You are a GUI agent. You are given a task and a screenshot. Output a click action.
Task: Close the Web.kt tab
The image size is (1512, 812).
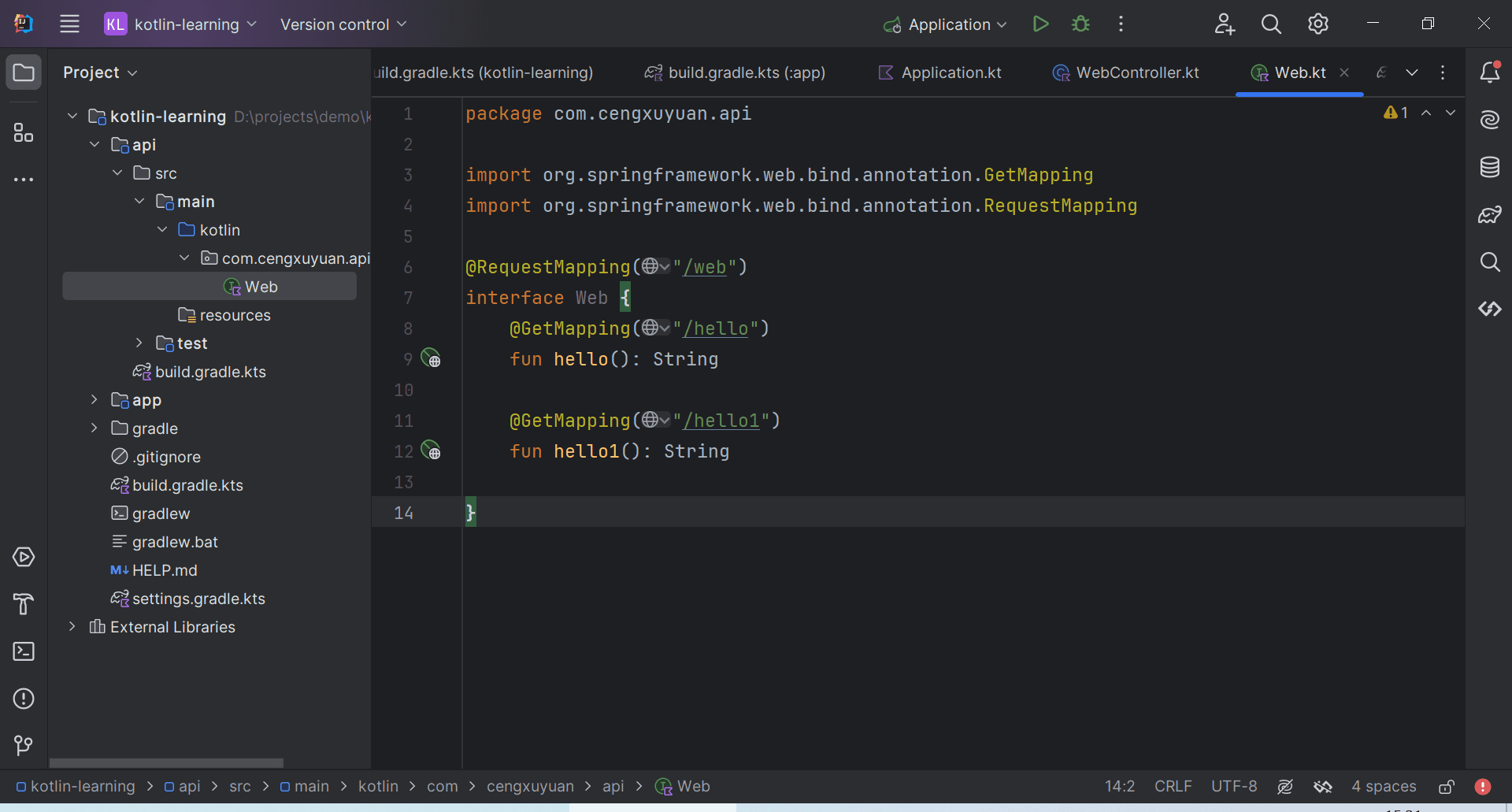1344,72
